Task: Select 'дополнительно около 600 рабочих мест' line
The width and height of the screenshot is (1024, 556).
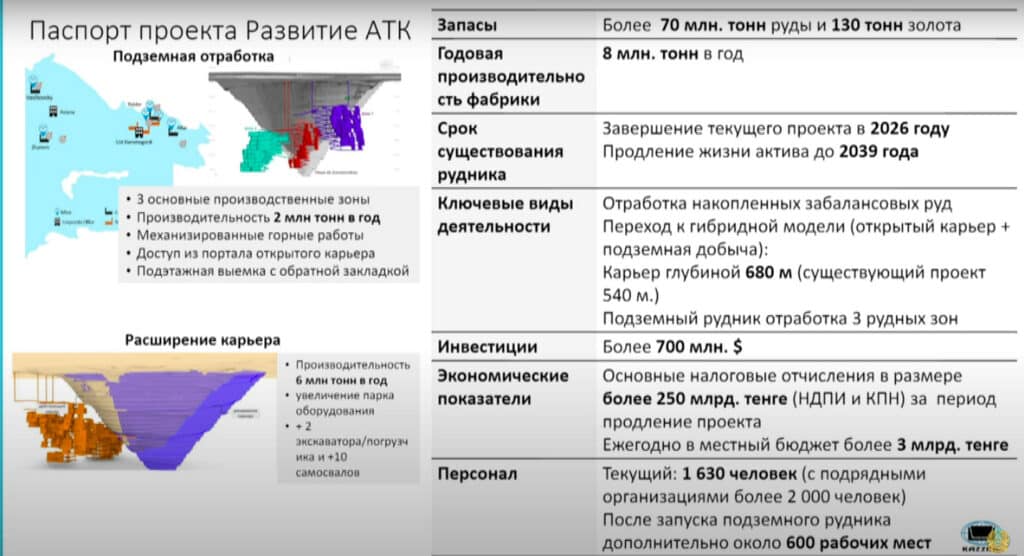Action: coord(767,543)
